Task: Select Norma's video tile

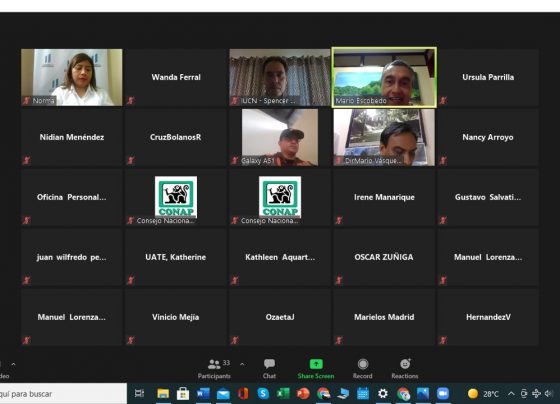Action: (x=71, y=77)
